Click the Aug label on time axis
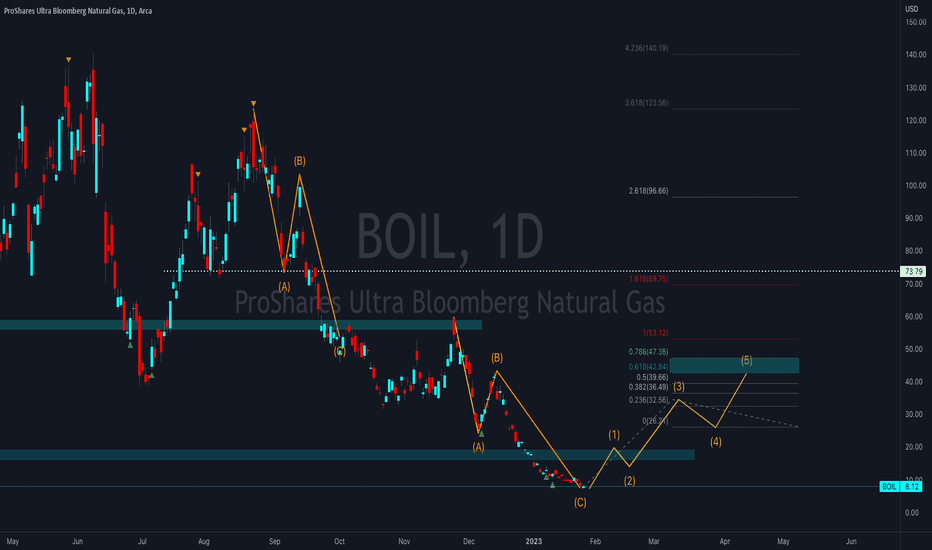The image size is (932, 550). (x=204, y=541)
